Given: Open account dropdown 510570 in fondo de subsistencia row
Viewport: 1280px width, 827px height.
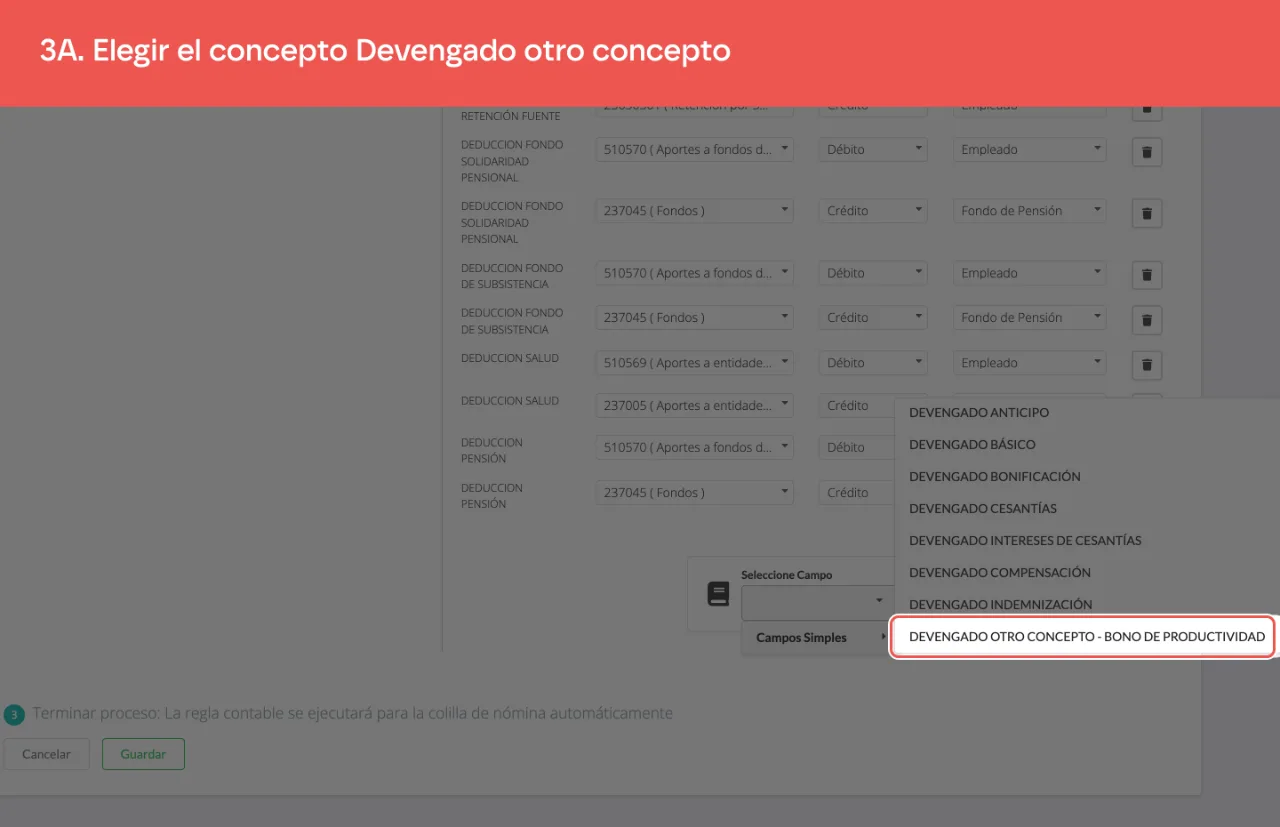Looking at the screenshot, I should tap(695, 273).
